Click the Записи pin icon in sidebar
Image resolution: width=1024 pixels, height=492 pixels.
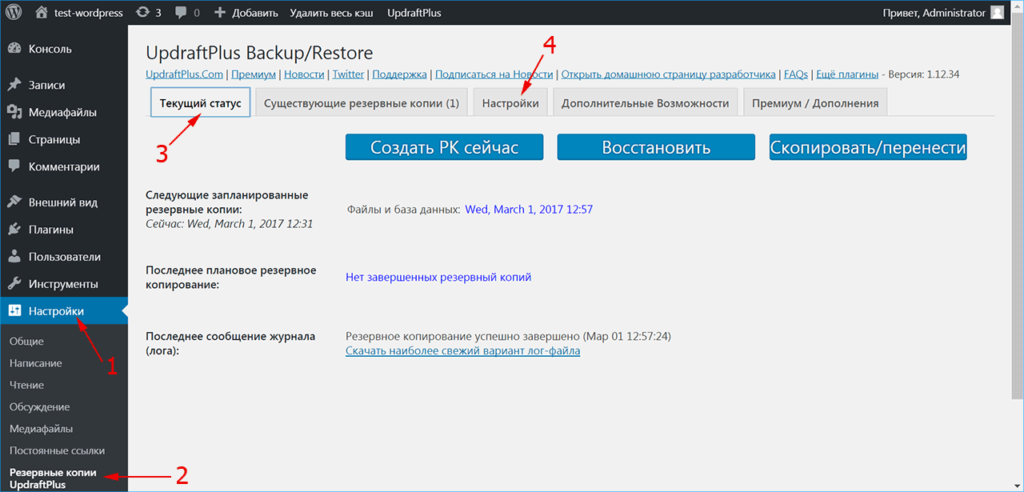coord(14,85)
